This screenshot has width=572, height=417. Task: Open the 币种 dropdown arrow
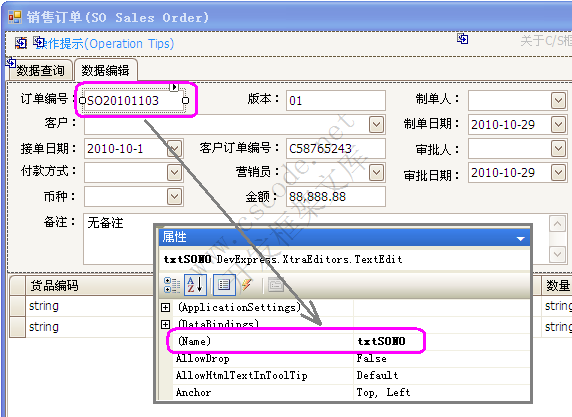click(174, 197)
